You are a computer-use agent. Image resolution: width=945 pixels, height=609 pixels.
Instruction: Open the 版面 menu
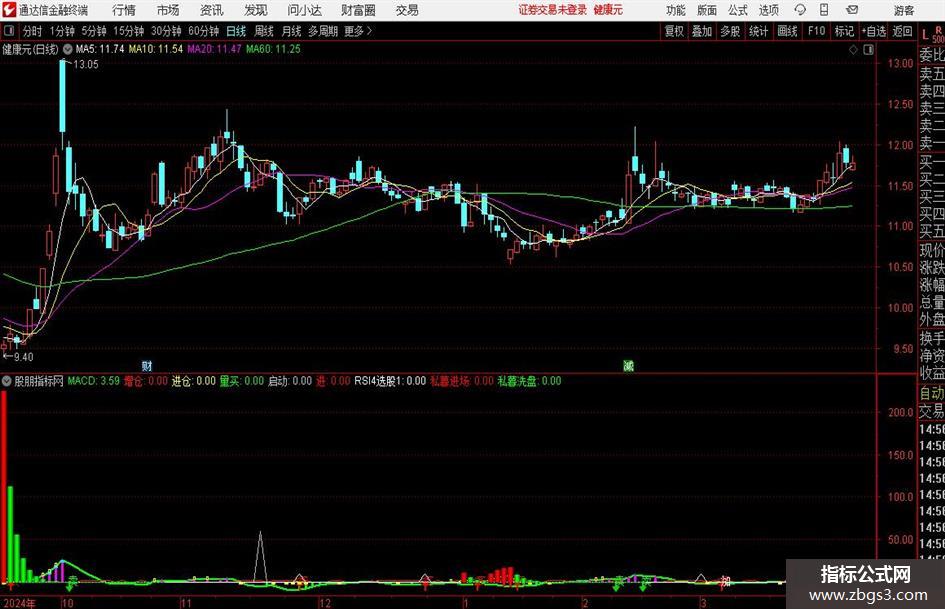(x=707, y=10)
